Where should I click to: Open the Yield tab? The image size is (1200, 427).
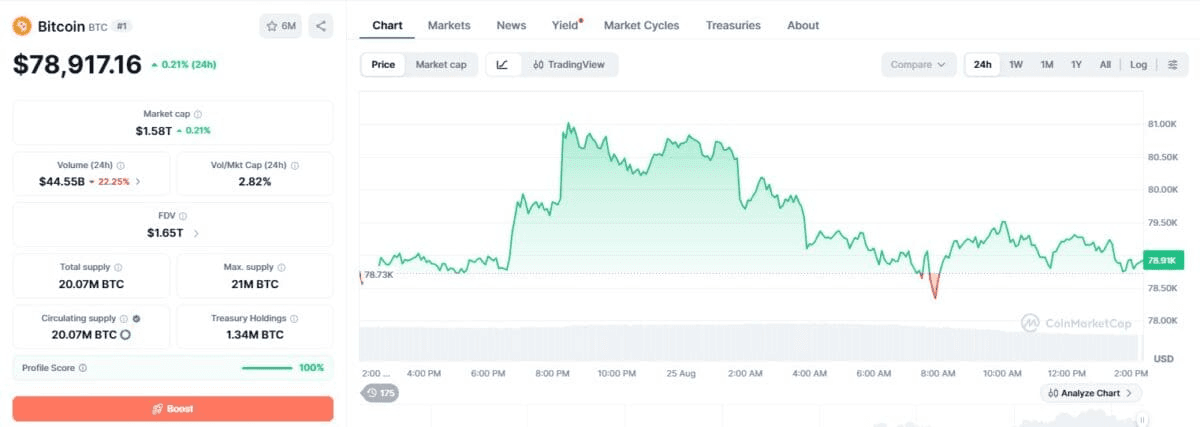[566, 25]
